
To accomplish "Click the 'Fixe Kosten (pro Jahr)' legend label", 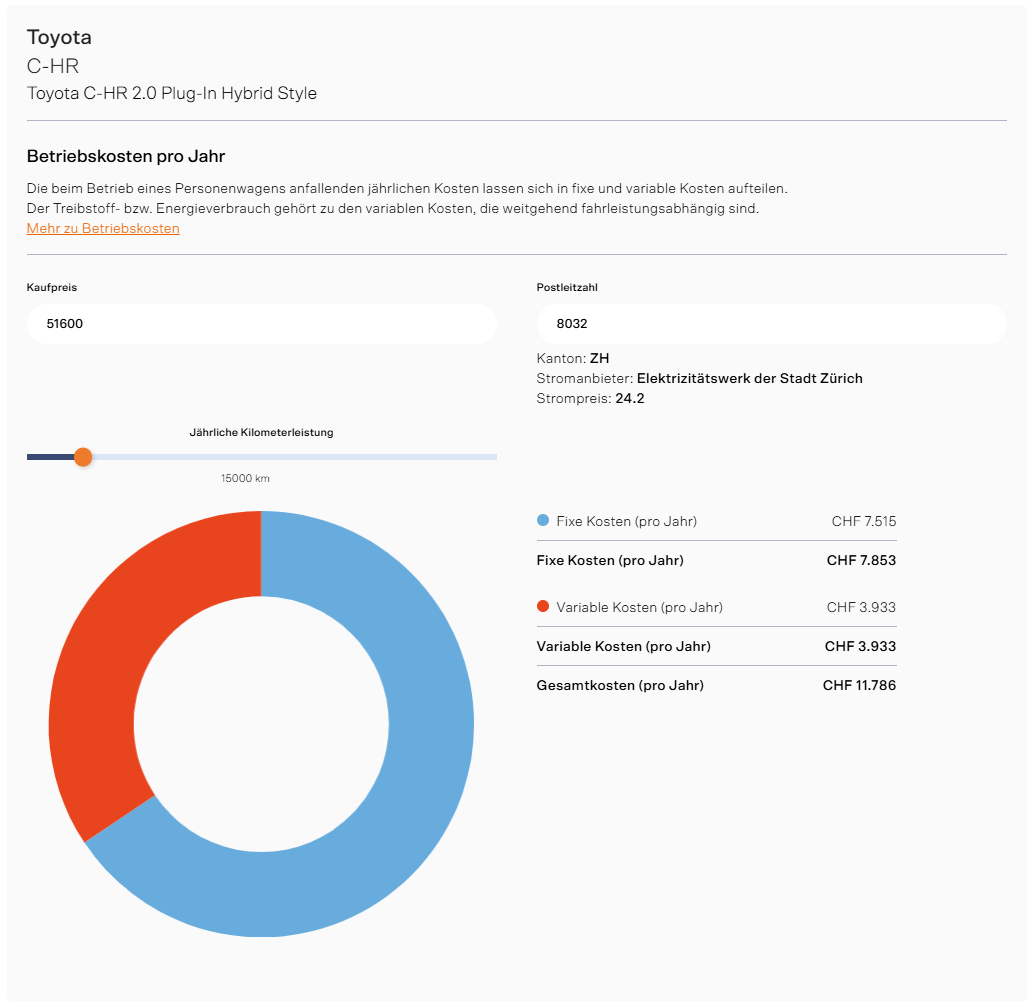I will pos(626,522).
